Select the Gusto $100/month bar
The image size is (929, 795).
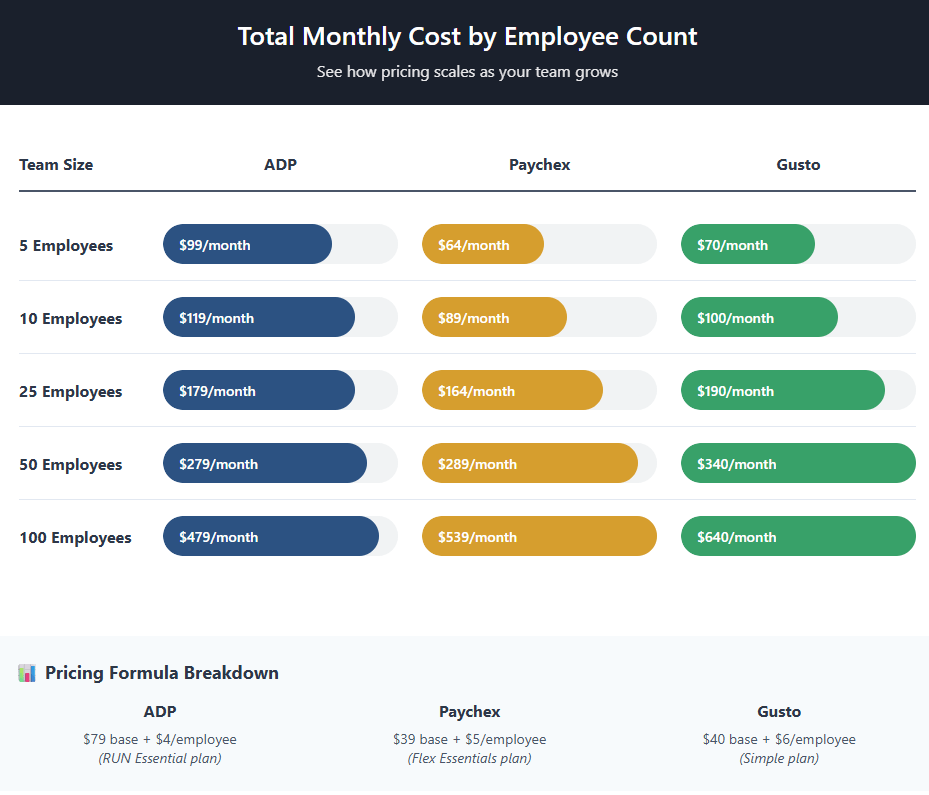tap(760, 317)
